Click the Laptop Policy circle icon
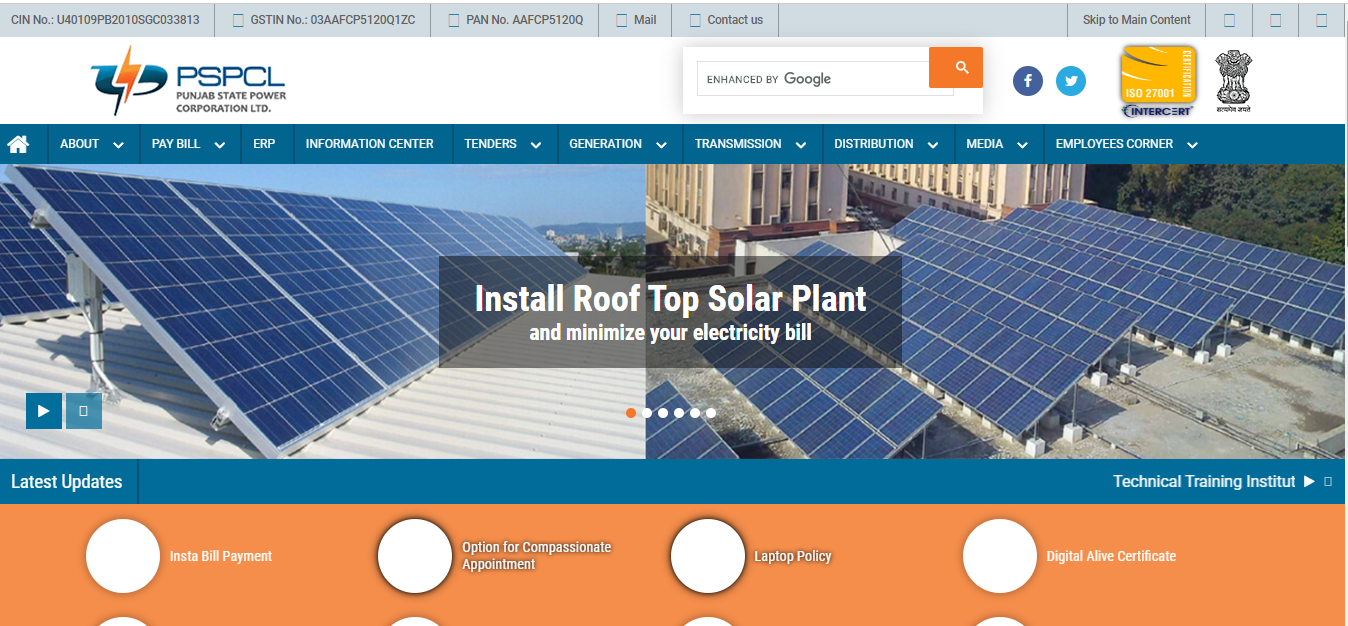1348x626 pixels. (707, 556)
